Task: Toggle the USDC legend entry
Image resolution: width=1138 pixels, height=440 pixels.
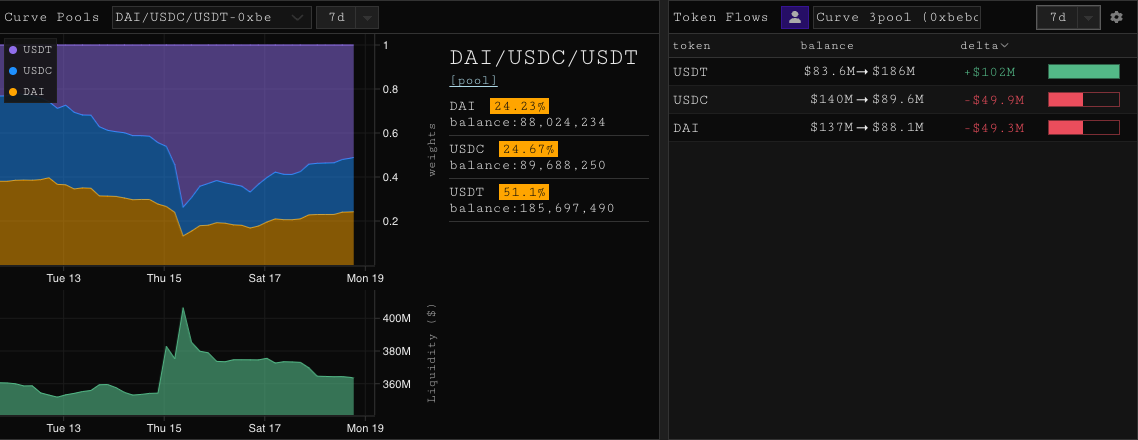Action: coord(30,71)
